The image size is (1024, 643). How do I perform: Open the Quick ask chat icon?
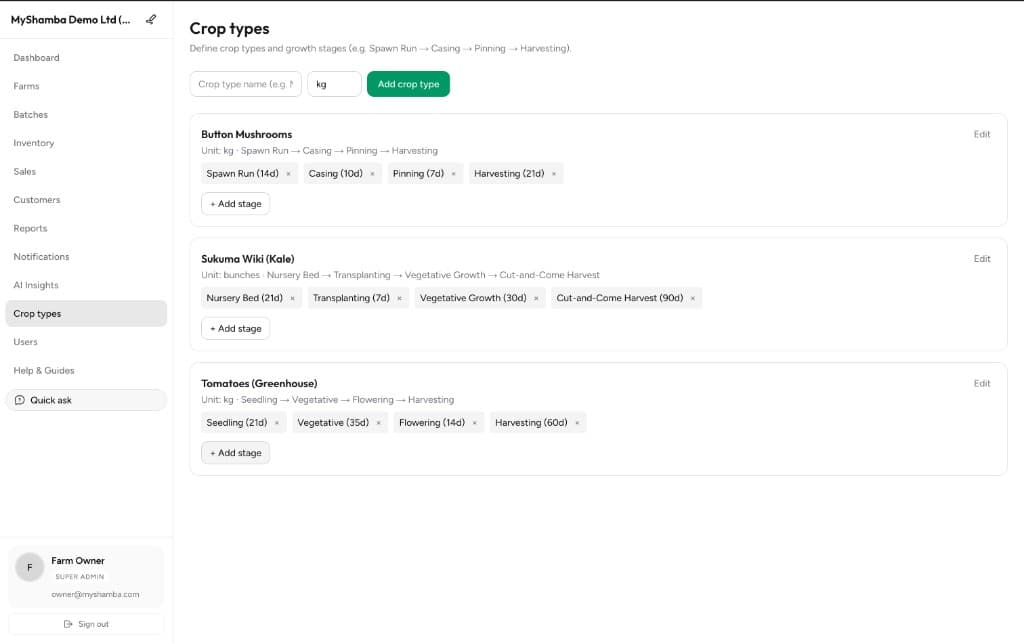click(x=19, y=399)
